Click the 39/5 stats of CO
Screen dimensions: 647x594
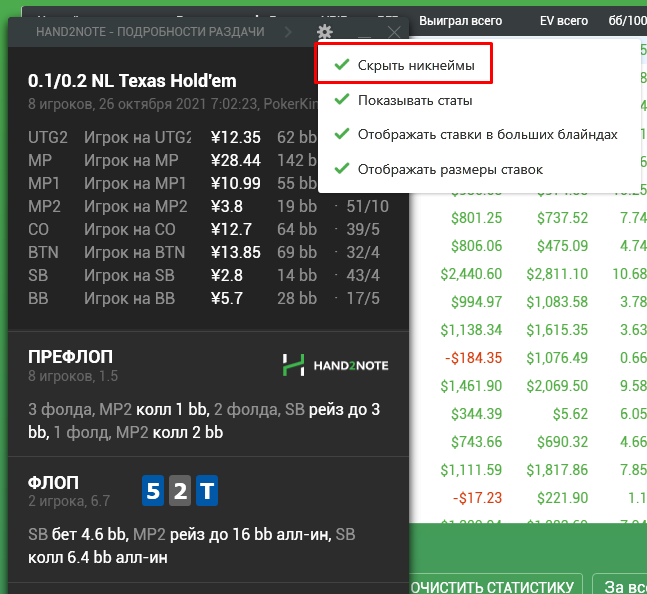(x=363, y=229)
